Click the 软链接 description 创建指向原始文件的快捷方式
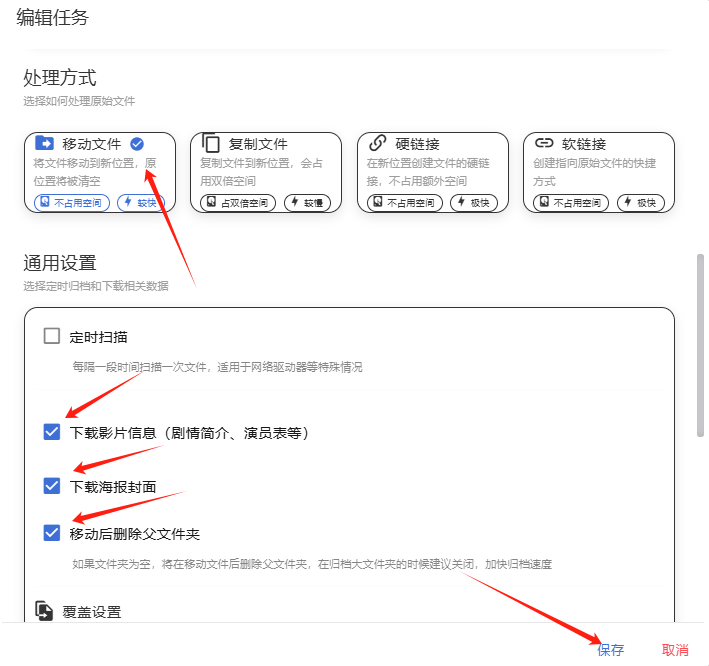The width and height of the screenshot is (709, 666). tap(595, 172)
